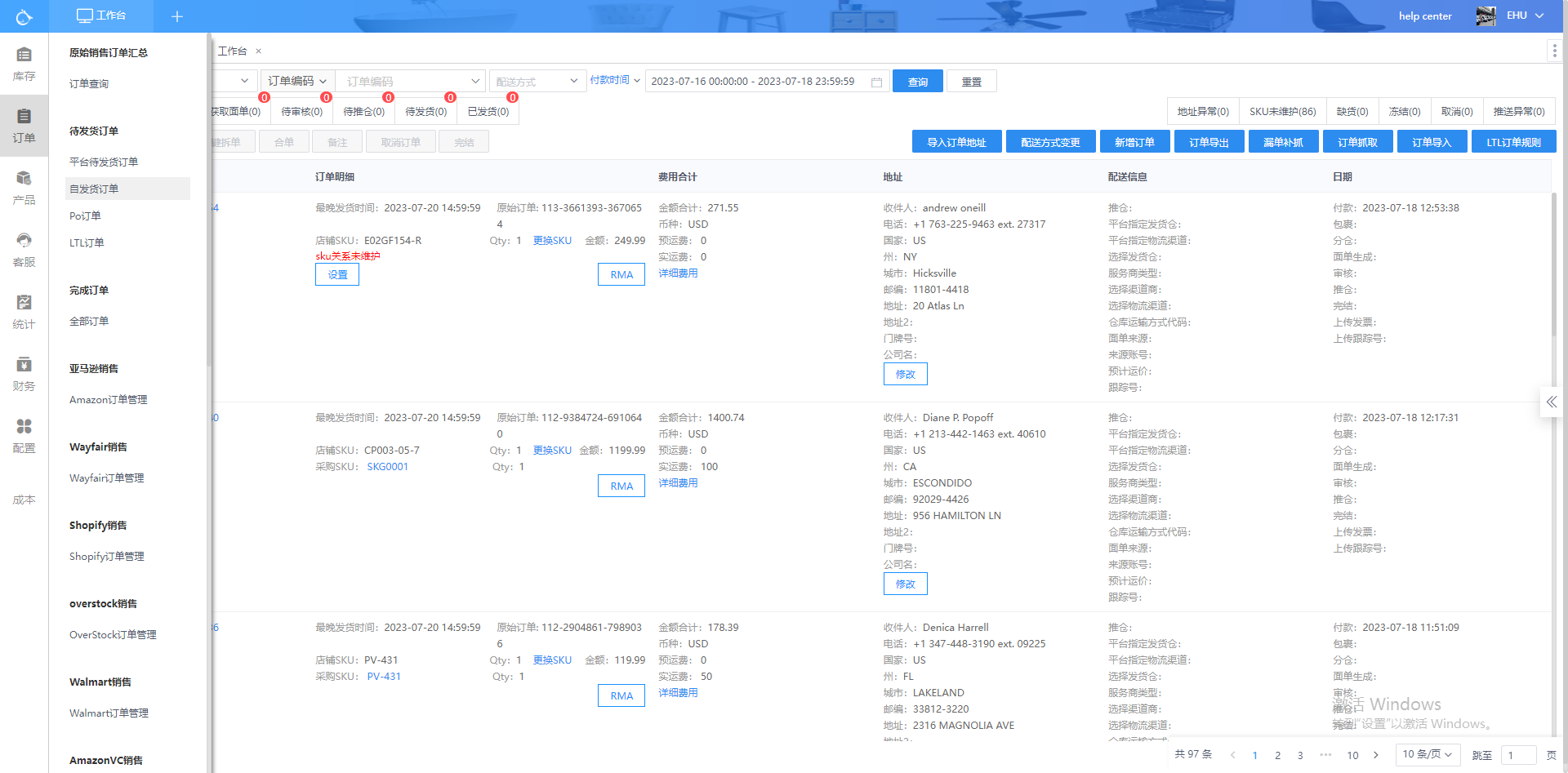Switch to the 工作台 top tab

(101, 16)
